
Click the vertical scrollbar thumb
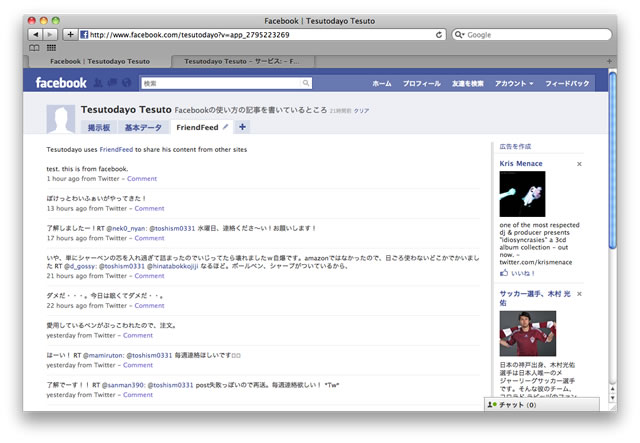[612, 160]
